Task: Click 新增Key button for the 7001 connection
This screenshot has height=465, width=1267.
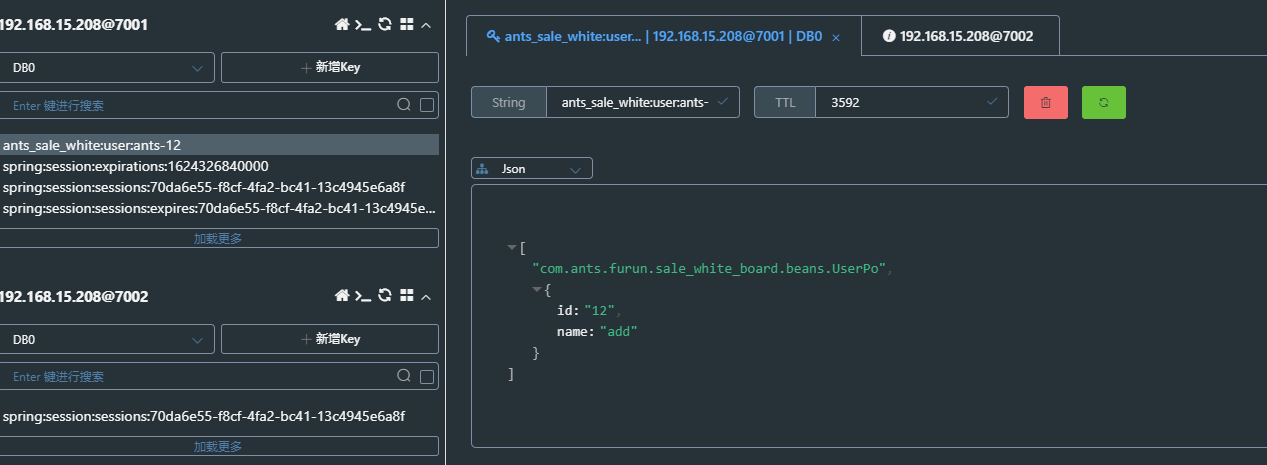Action: (330, 67)
